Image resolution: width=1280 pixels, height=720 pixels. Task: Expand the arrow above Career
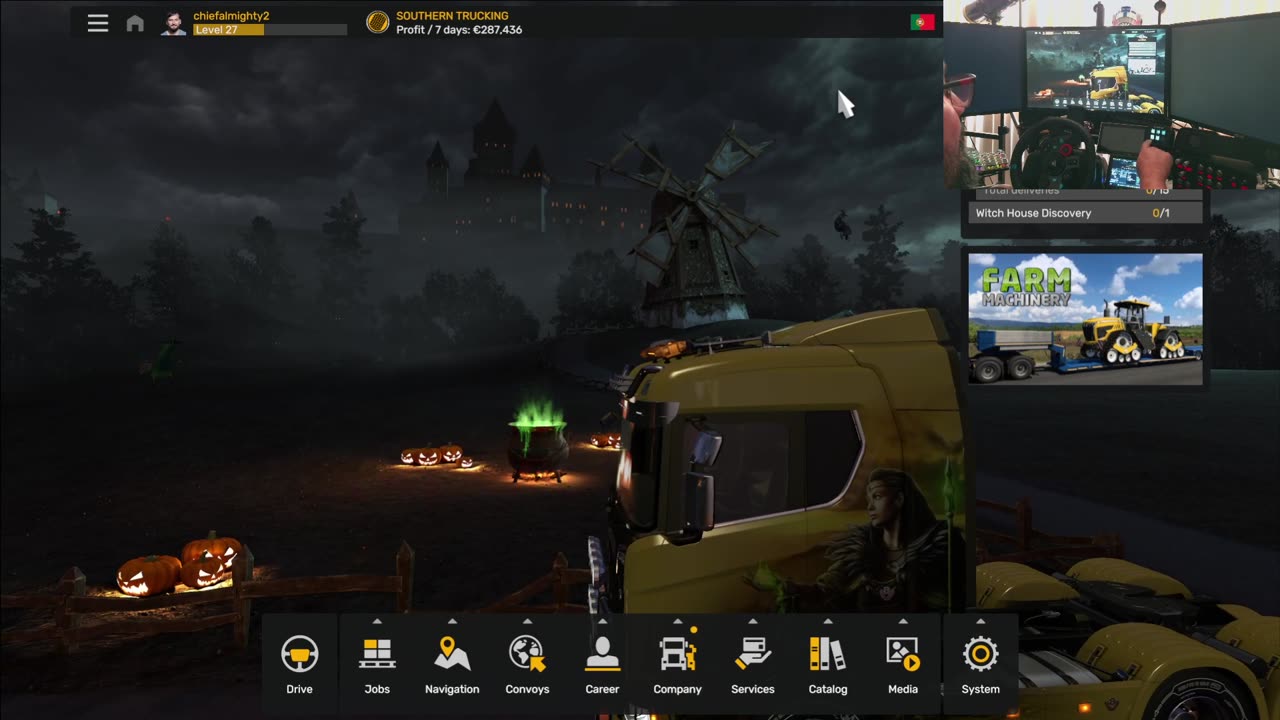[602, 622]
